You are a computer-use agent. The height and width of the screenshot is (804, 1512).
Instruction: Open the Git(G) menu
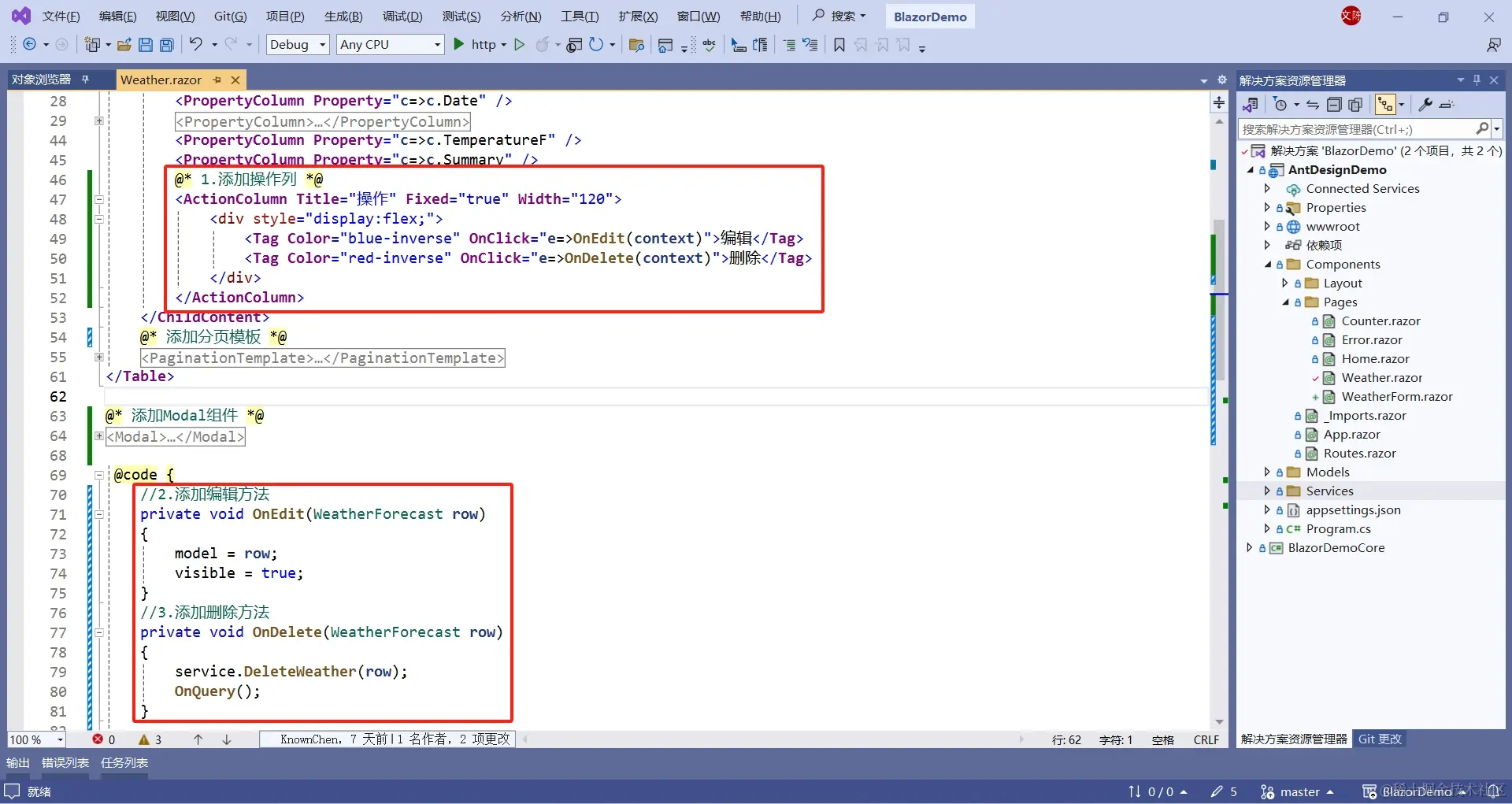231,17
